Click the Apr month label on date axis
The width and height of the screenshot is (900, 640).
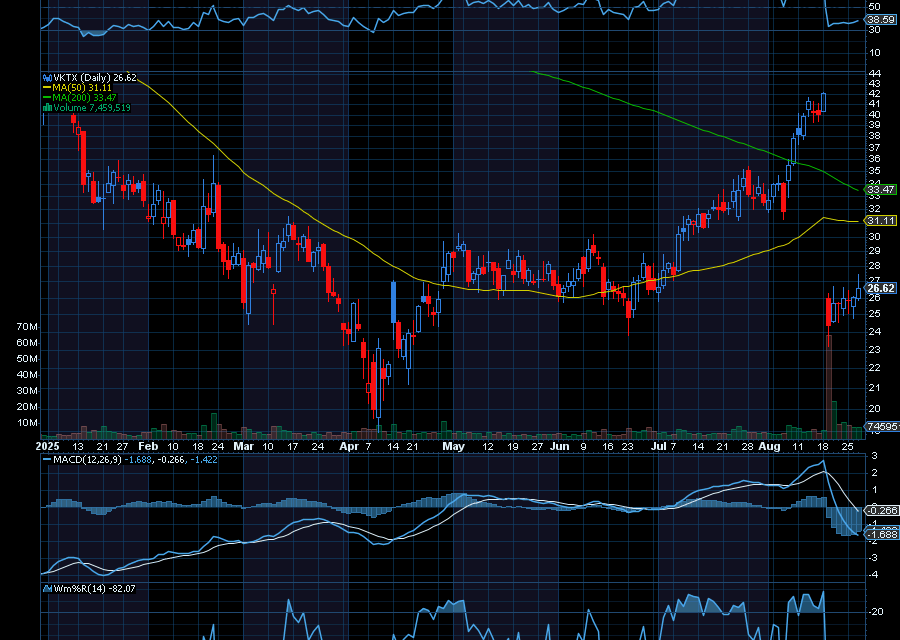coord(348,447)
